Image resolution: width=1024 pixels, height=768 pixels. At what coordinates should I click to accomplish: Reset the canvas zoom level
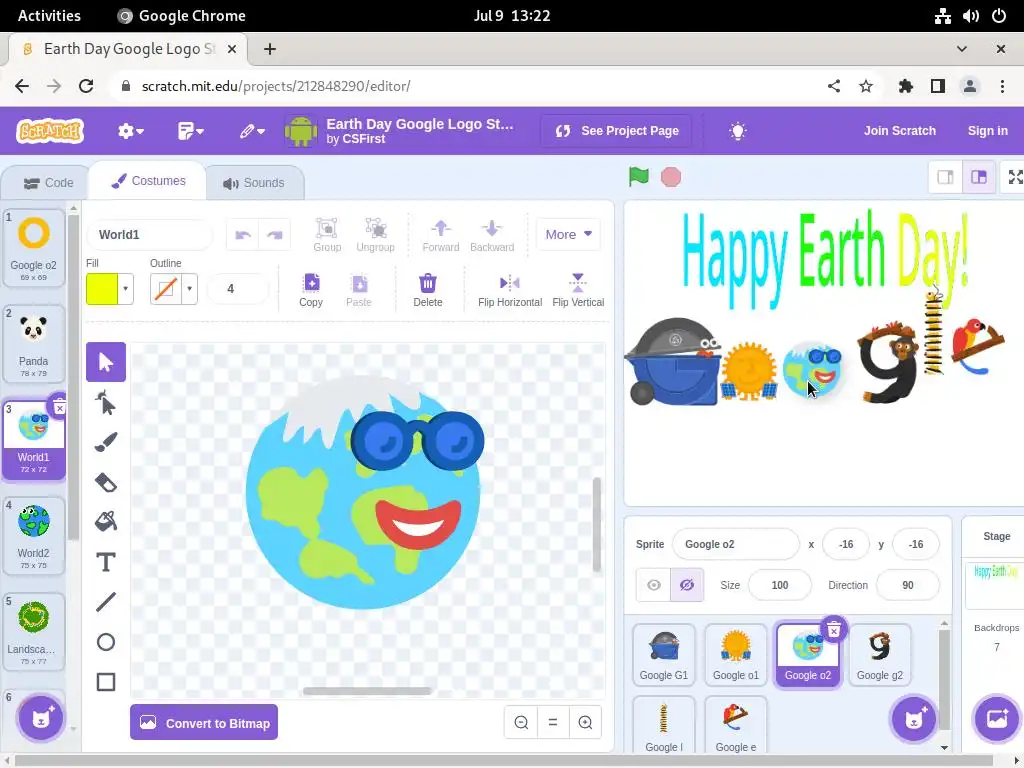(552, 722)
